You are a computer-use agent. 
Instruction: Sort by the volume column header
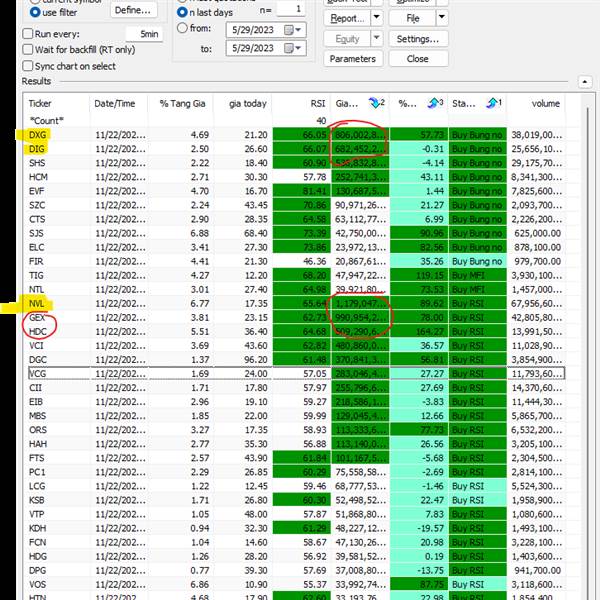click(x=536, y=103)
